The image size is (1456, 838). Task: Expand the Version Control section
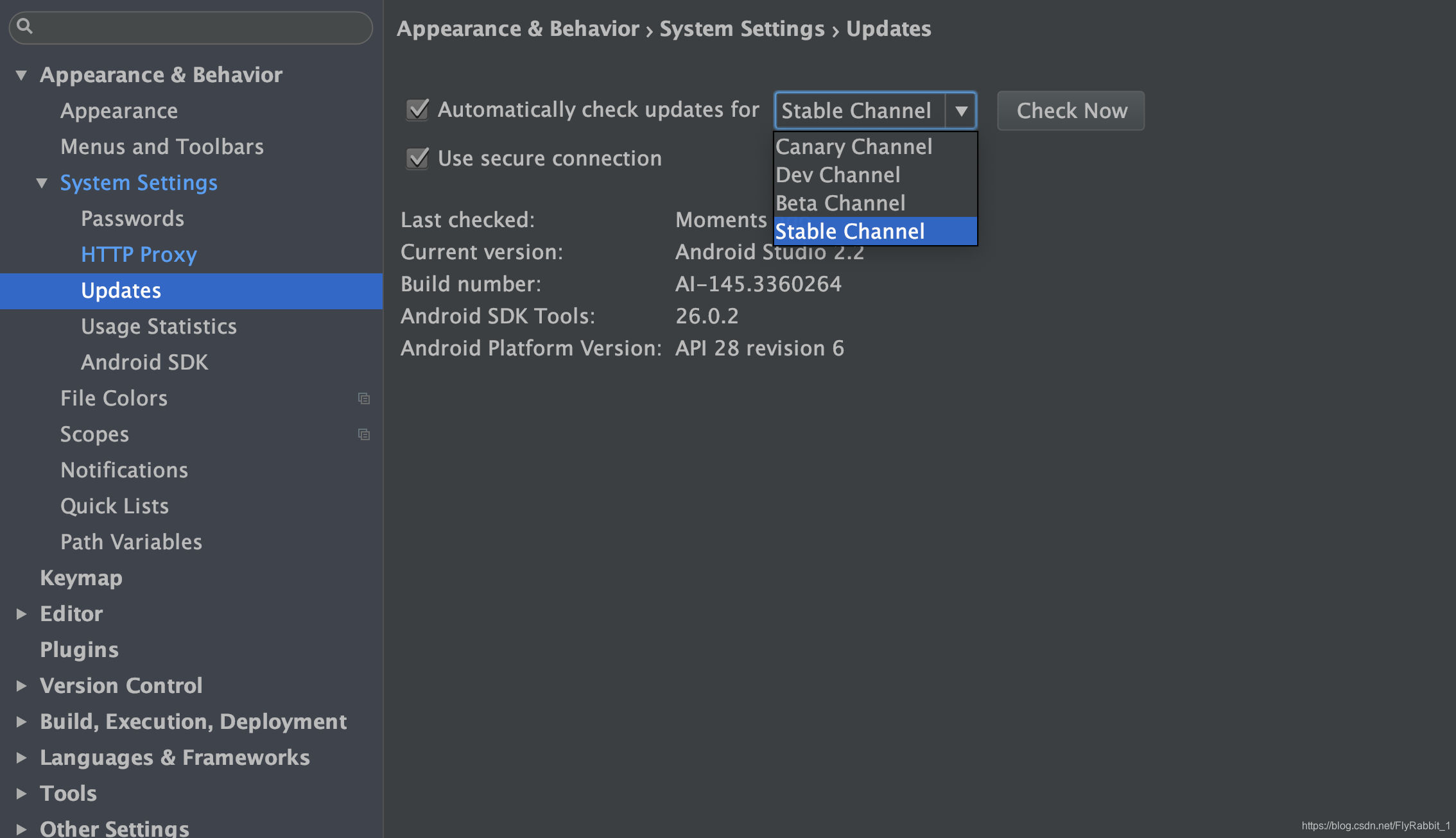tap(21, 686)
